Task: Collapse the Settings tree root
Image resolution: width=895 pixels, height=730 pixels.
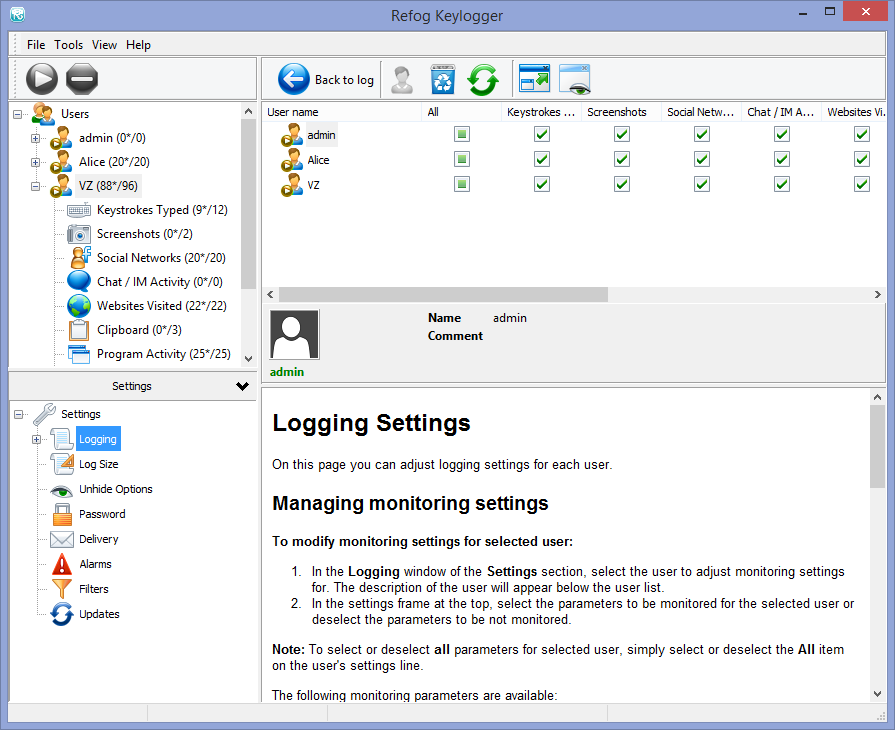Action: tap(18, 414)
